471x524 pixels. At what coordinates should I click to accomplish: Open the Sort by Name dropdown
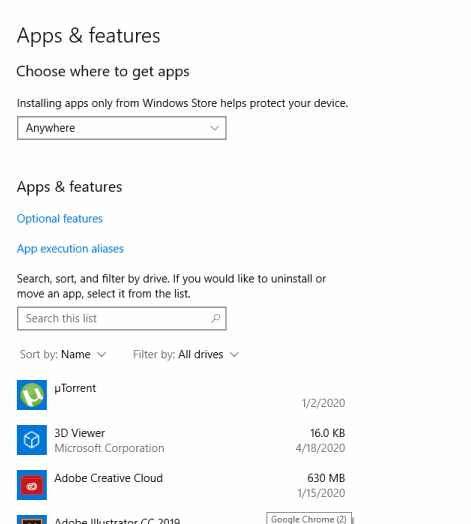tap(63, 354)
